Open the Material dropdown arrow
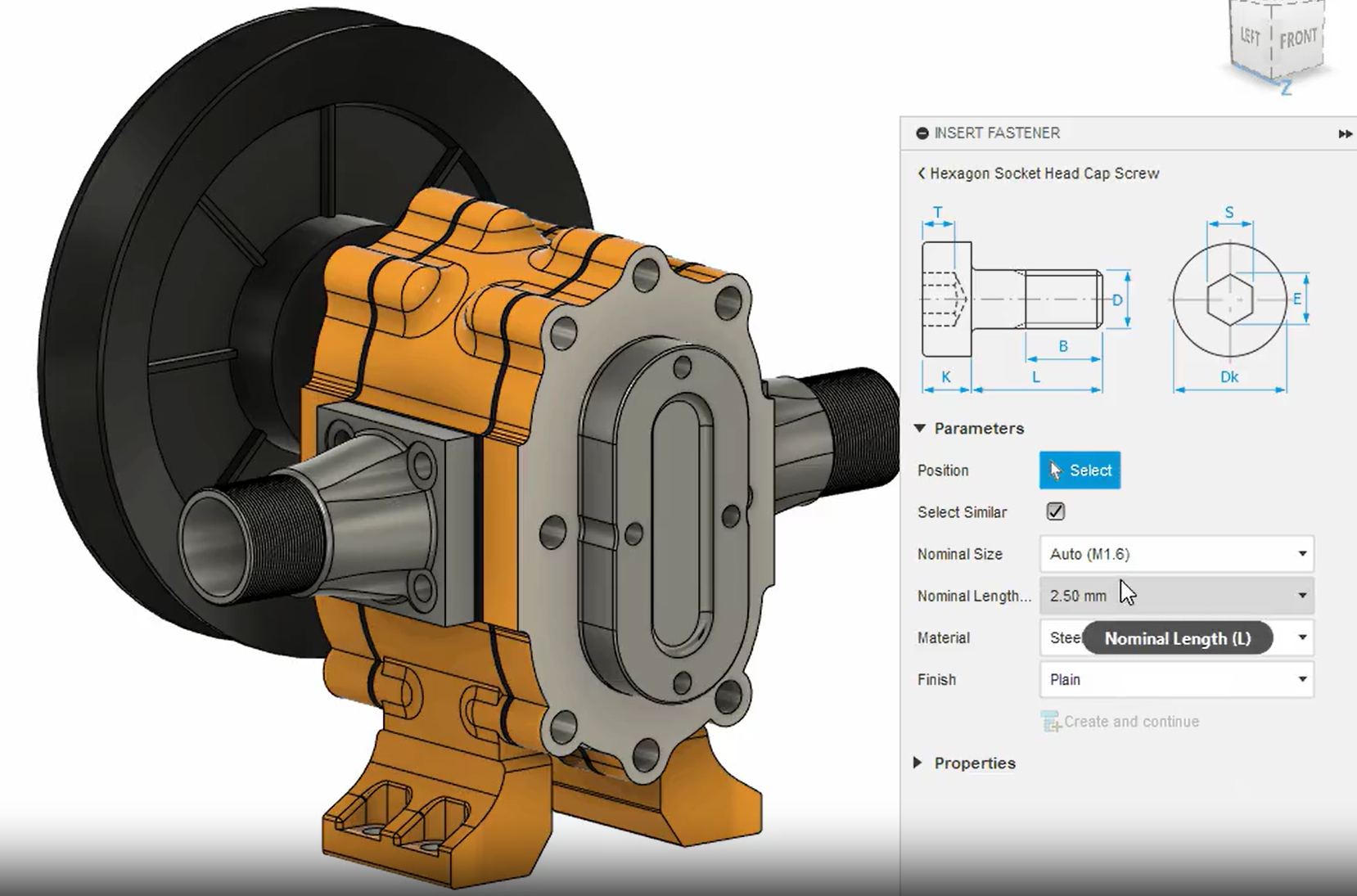Screen dimensions: 1357x896 pos(1302,637)
